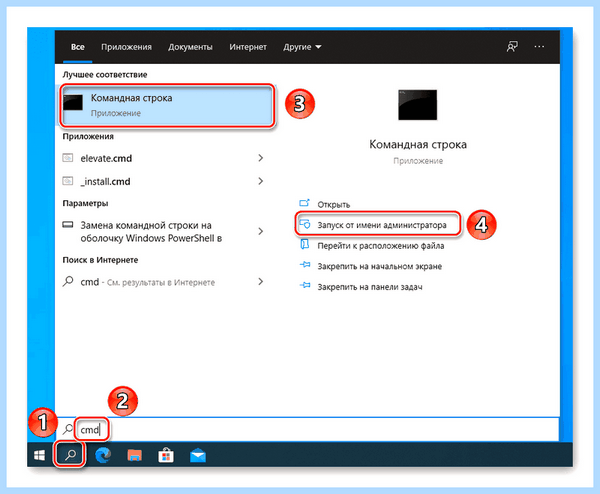
Task: Click the Открыть action icon
Action: (x=304, y=203)
